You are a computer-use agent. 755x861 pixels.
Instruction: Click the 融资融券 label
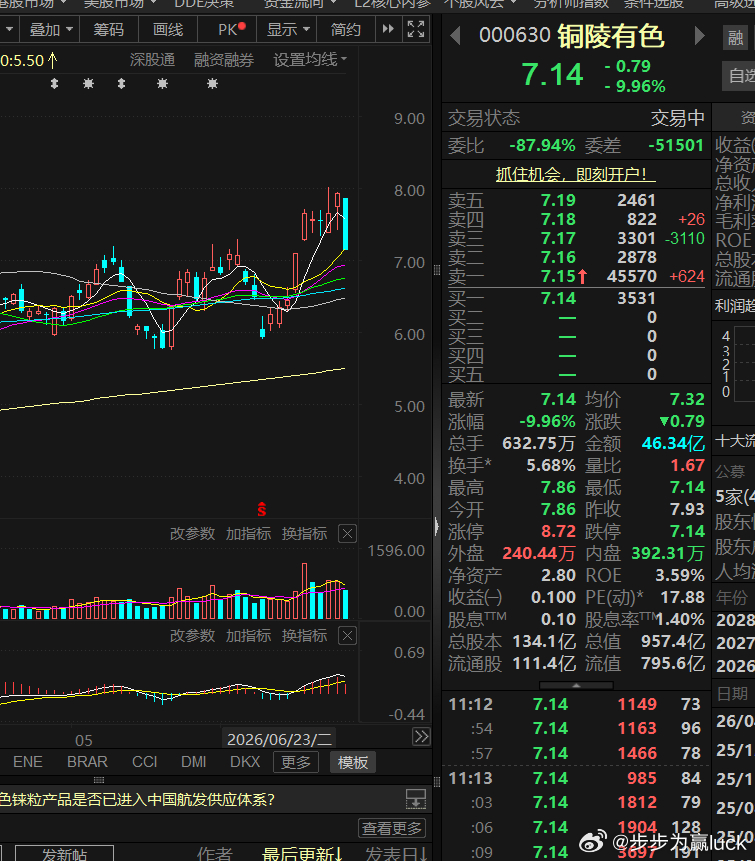coord(224,60)
